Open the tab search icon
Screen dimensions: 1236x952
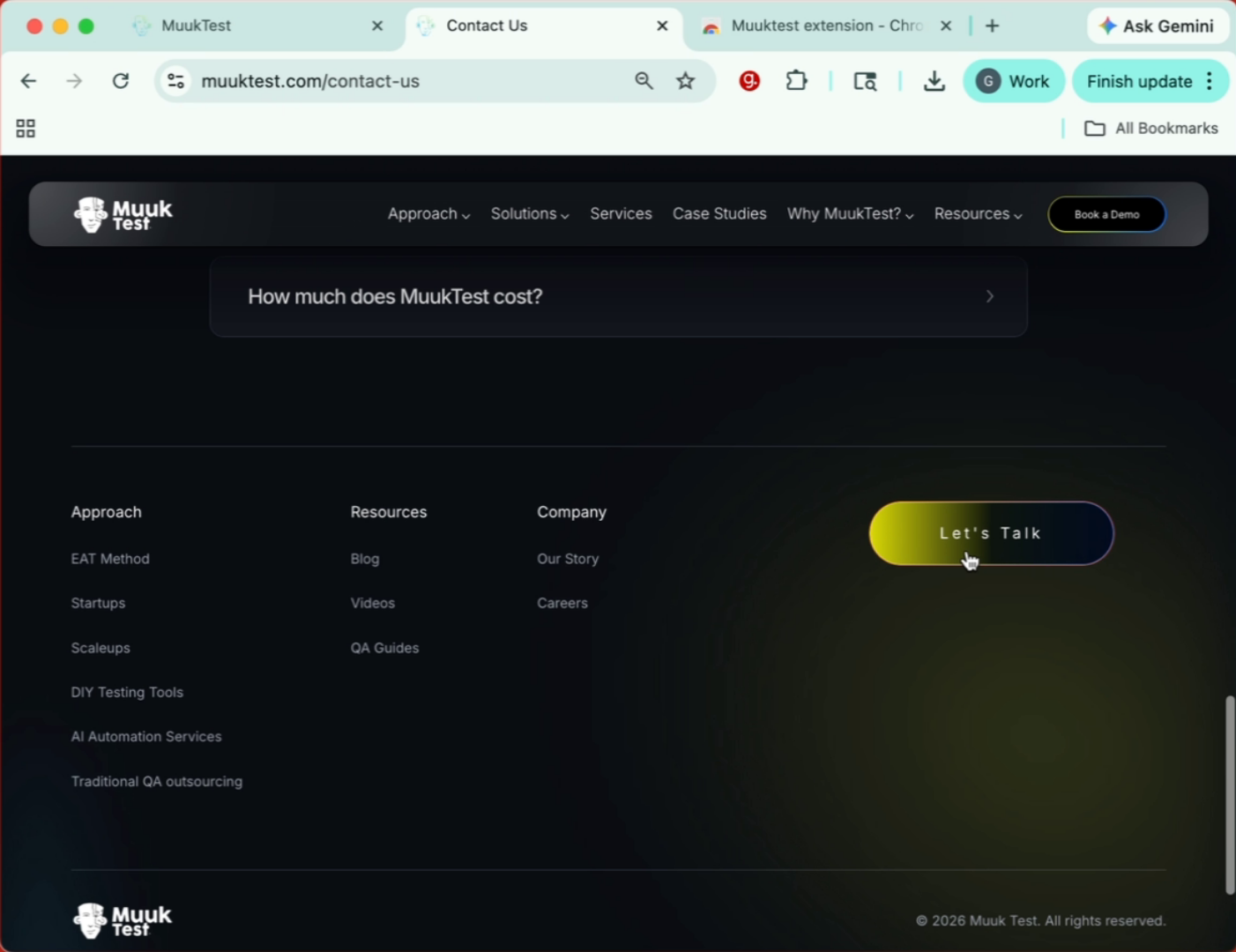pyautogui.click(x=865, y=81)
